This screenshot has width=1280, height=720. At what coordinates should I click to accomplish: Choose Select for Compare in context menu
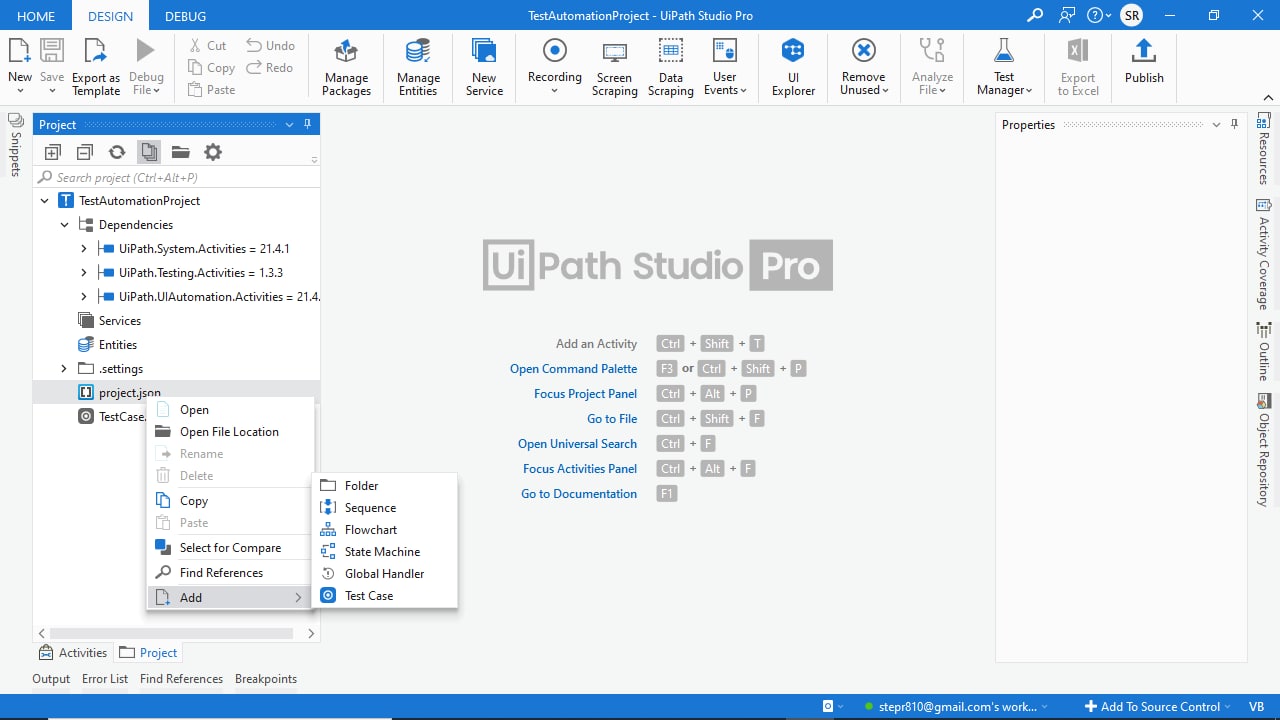coord(230,548)
